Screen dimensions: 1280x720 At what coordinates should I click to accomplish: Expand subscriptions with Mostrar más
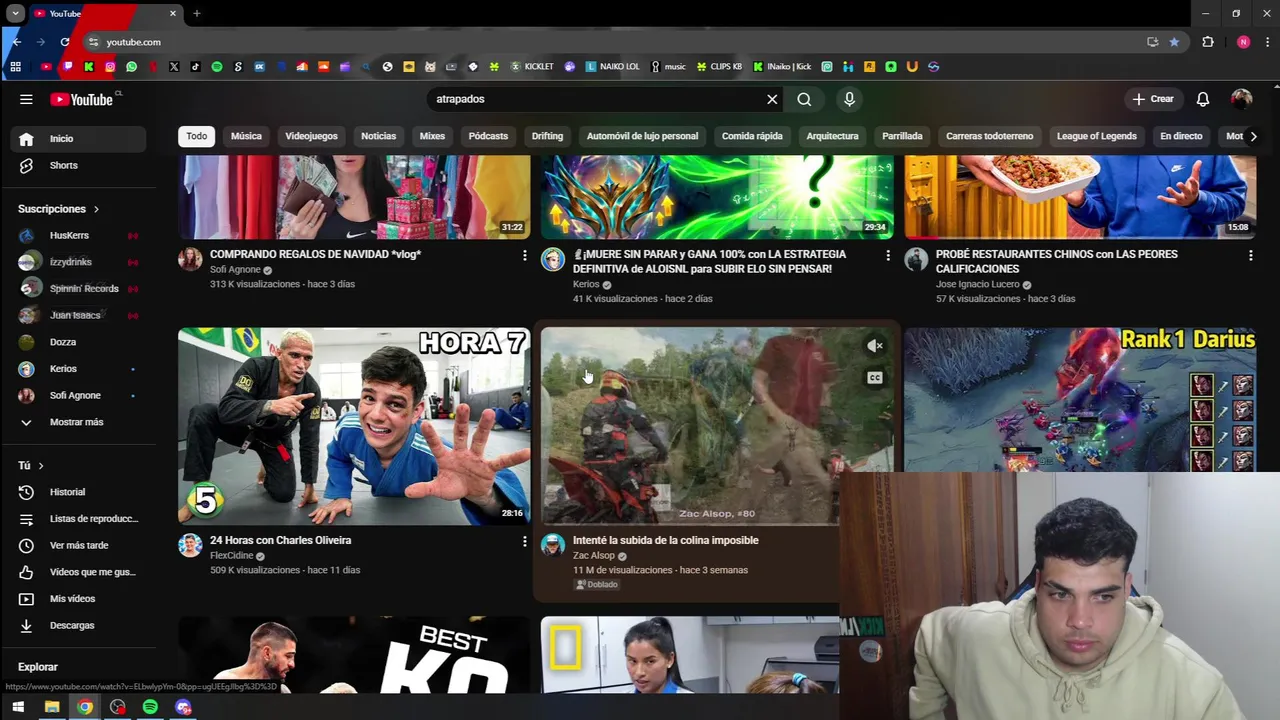tap(80, 422)
